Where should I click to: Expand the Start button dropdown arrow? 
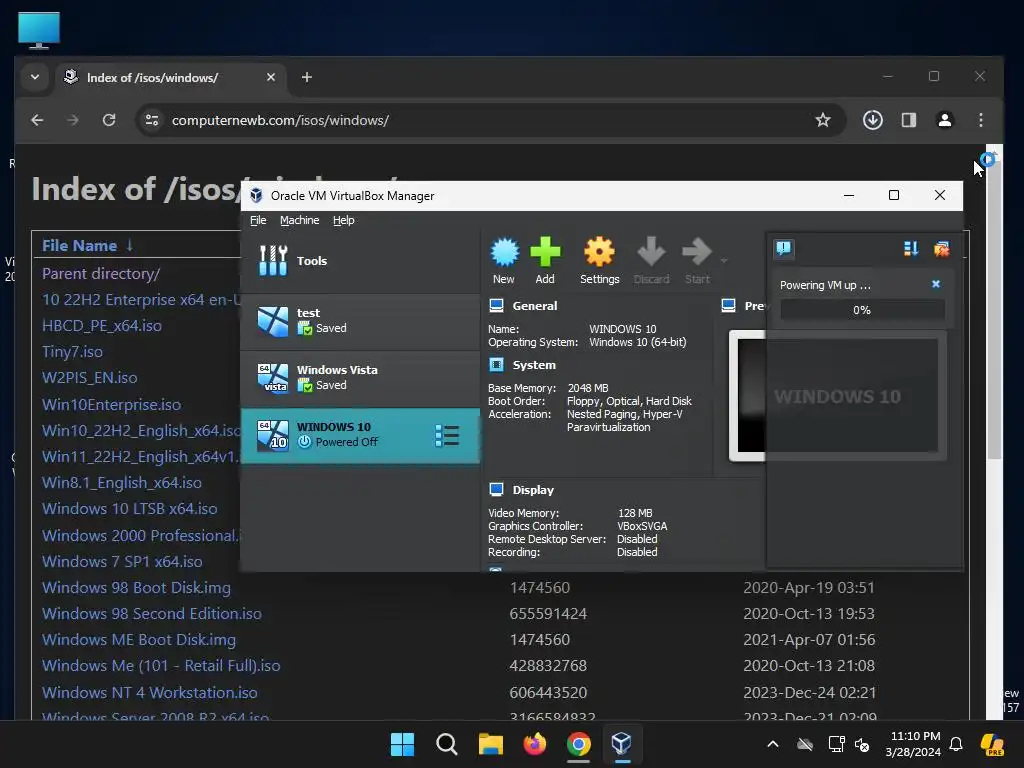(724, 261)
